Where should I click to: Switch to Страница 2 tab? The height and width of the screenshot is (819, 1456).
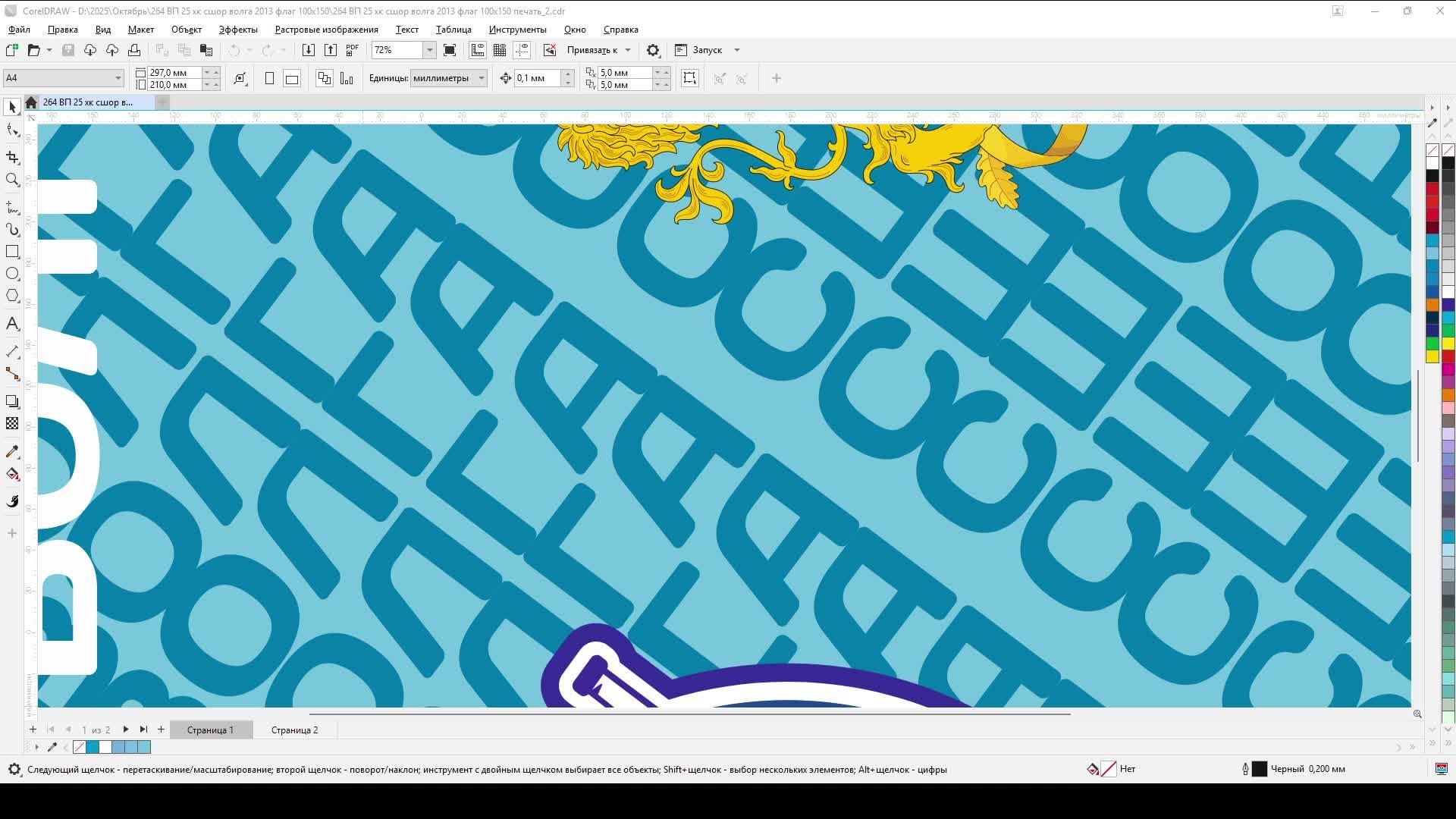tap(294, 730)
